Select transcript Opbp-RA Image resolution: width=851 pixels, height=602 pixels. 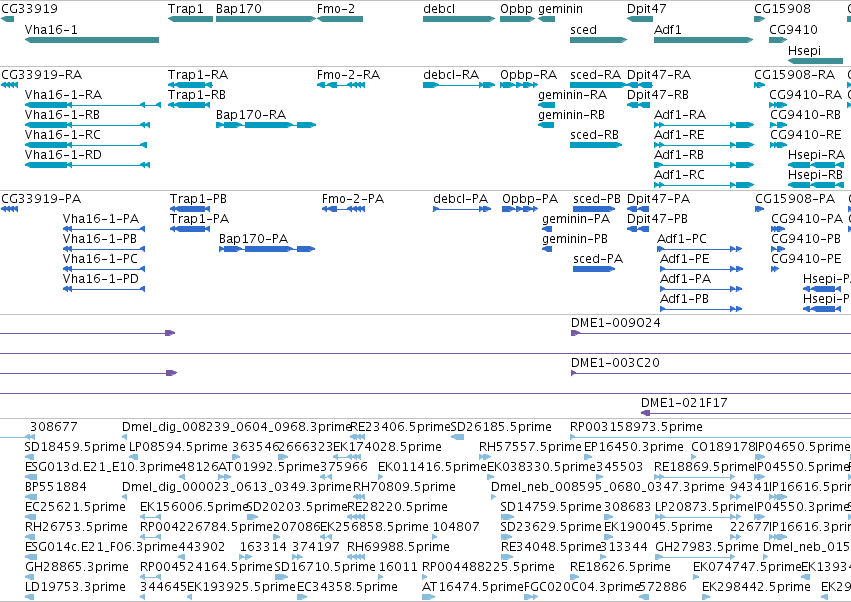point(519,85)
